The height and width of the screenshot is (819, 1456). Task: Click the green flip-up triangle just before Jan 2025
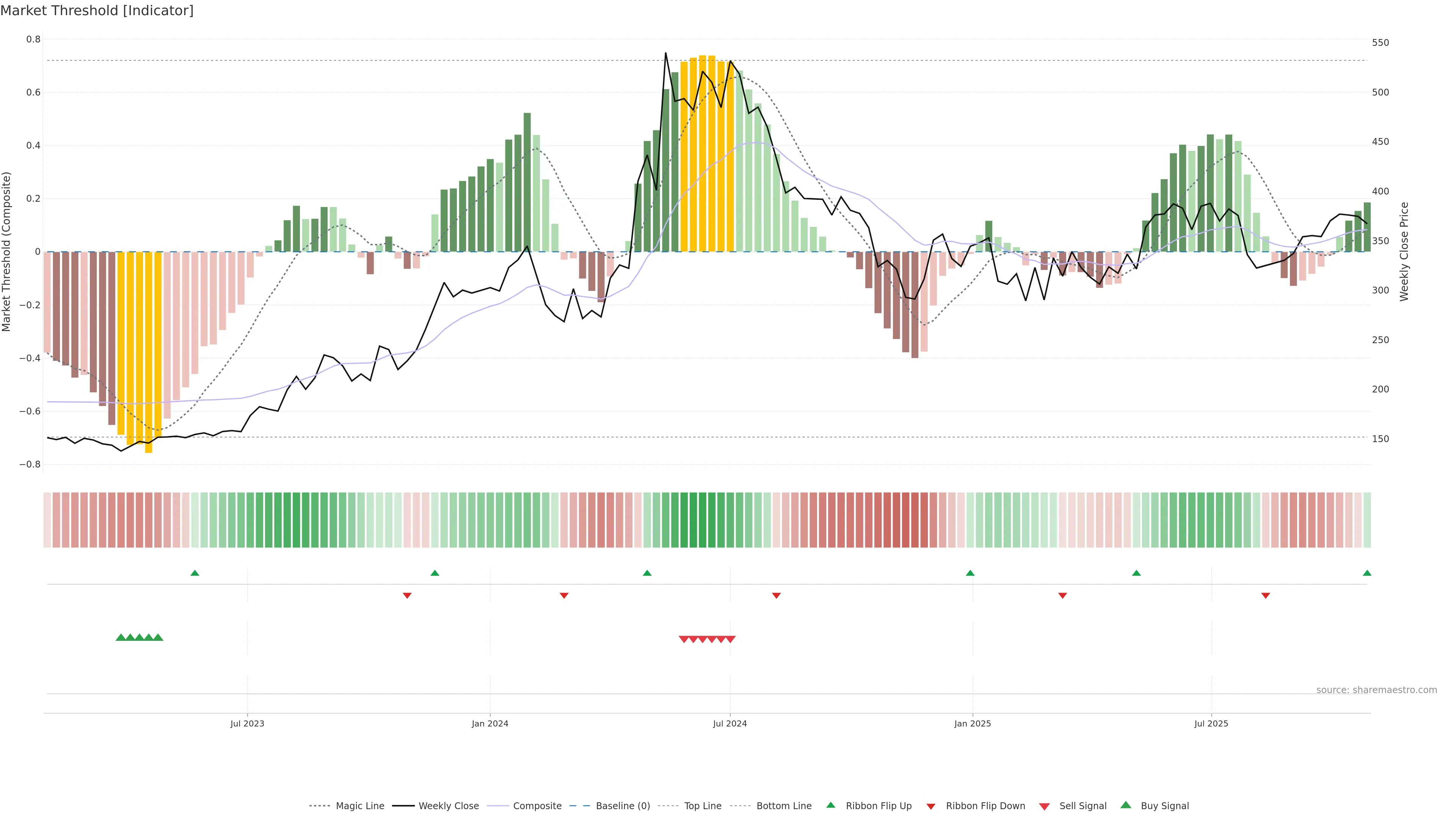(x=970, y=573)
